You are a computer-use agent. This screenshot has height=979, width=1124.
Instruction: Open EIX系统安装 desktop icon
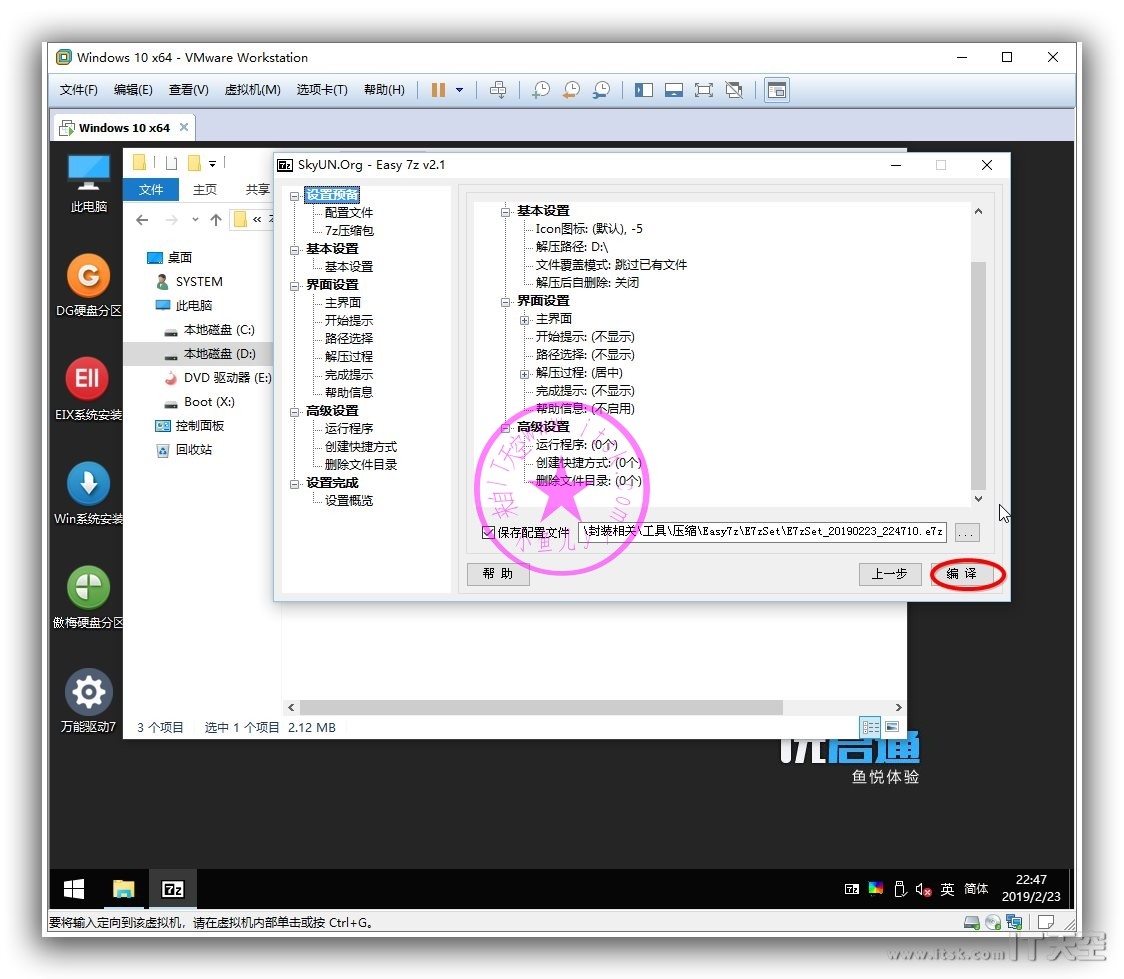tap(88, 389)
